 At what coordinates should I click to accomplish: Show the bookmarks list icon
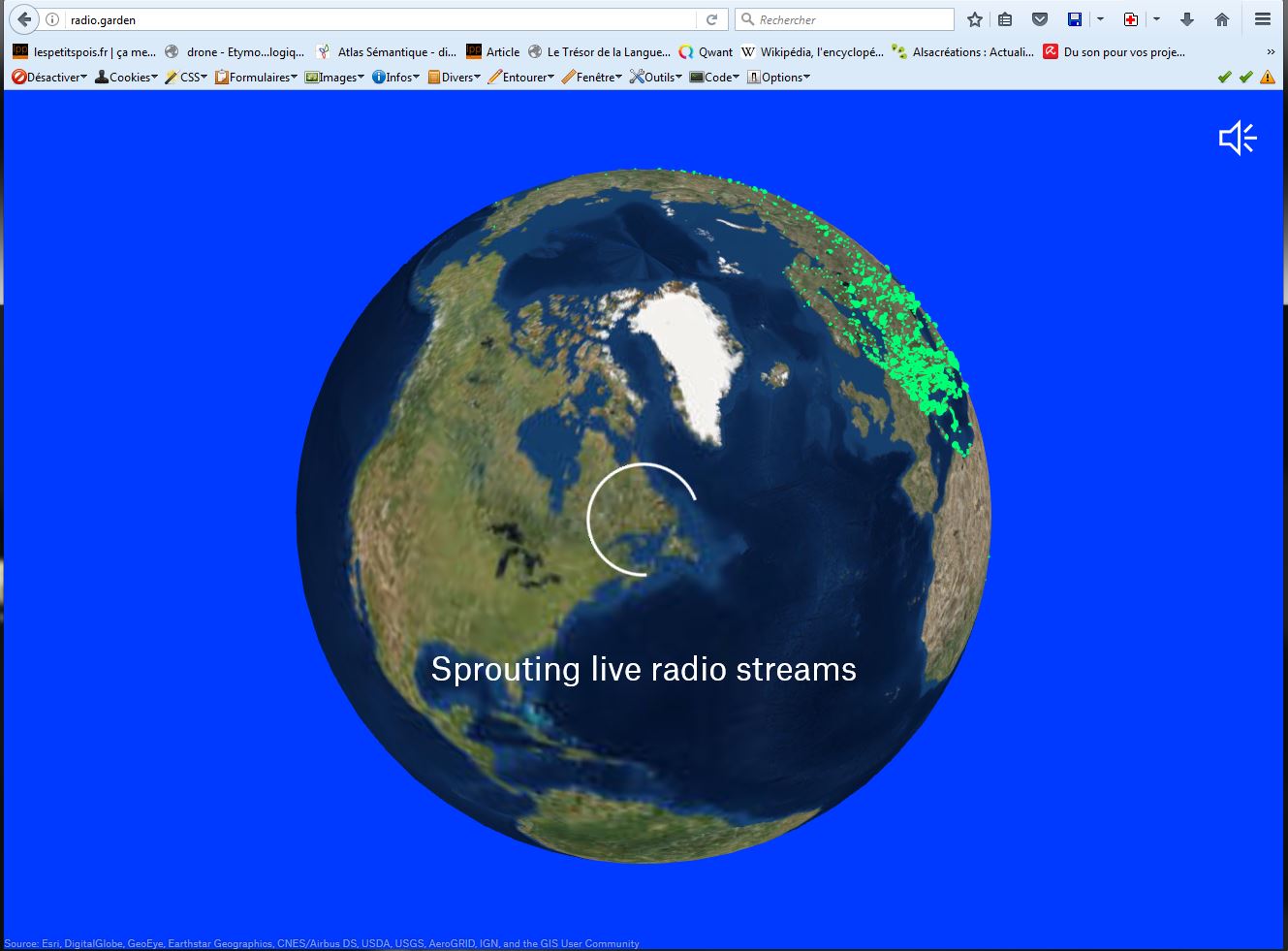[1005, 19]
